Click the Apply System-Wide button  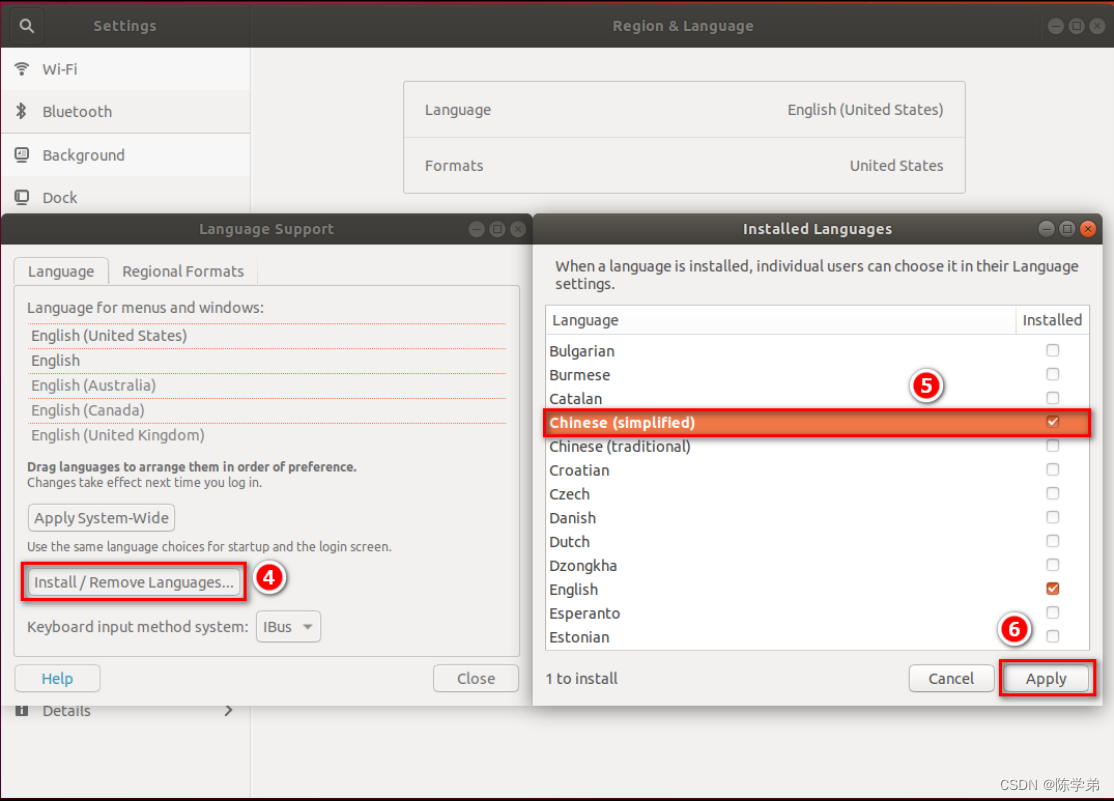click(x=102, y=518)
